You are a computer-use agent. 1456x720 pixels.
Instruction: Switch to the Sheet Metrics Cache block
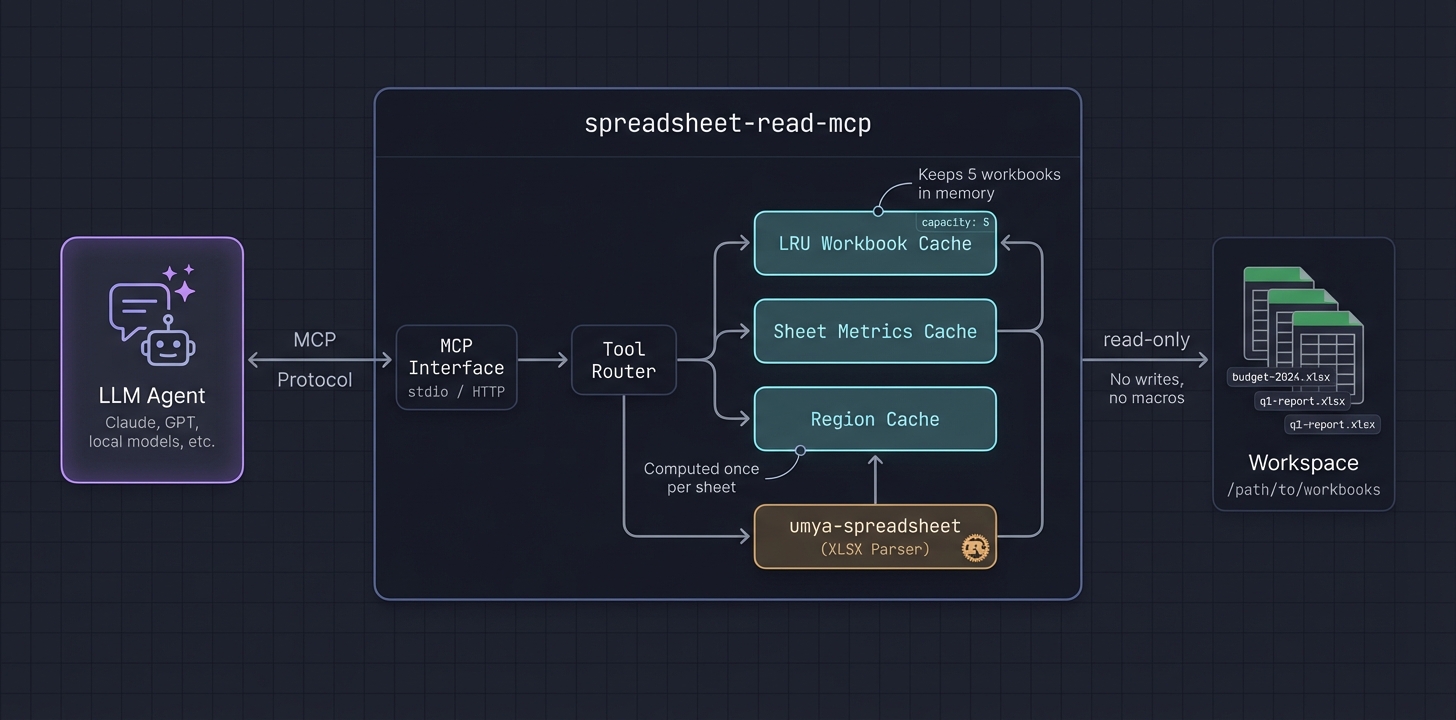pyautogui.click(x=874, y=331)
